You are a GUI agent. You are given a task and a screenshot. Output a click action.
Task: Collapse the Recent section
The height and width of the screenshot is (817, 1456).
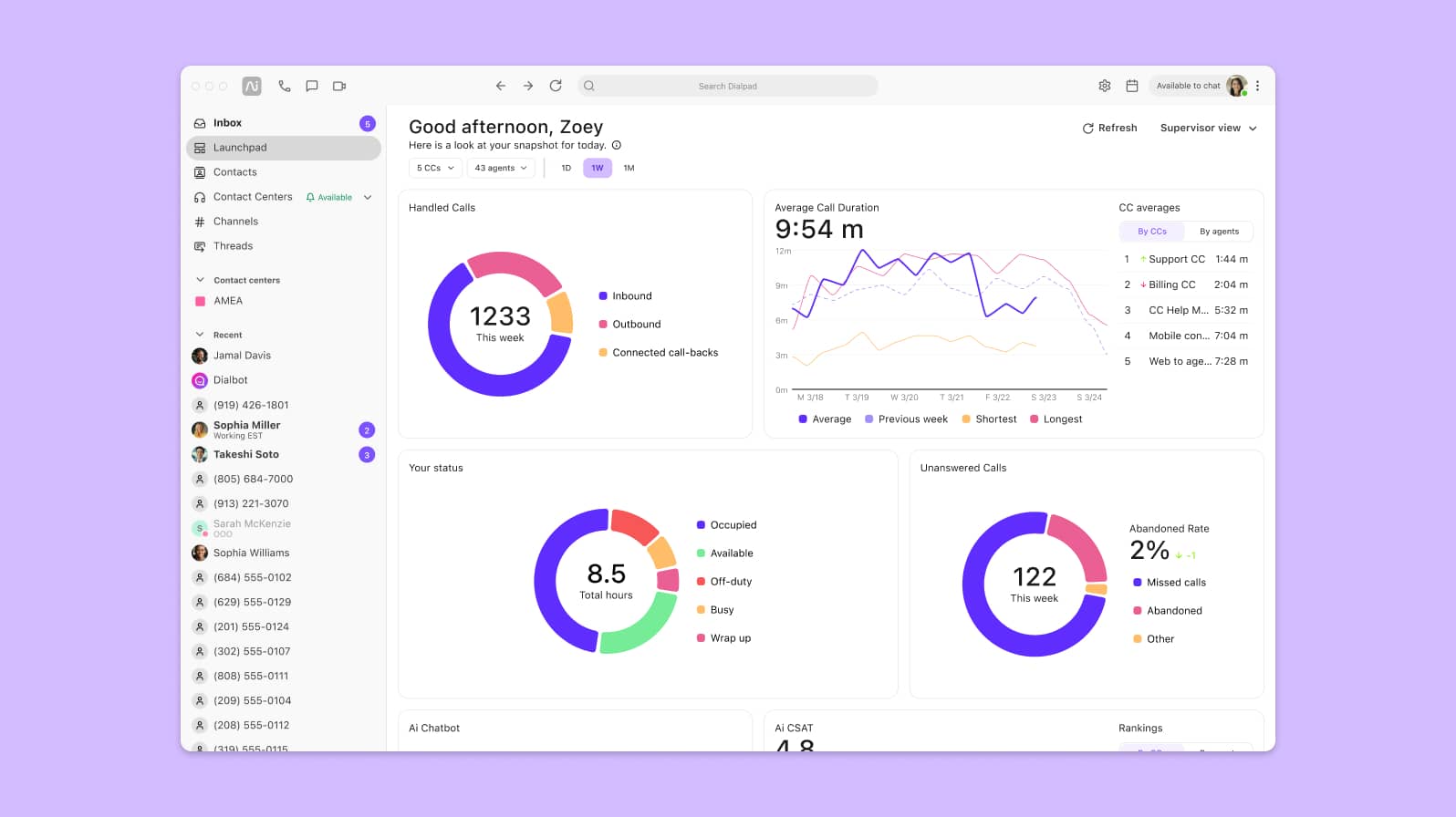[200, 335]
